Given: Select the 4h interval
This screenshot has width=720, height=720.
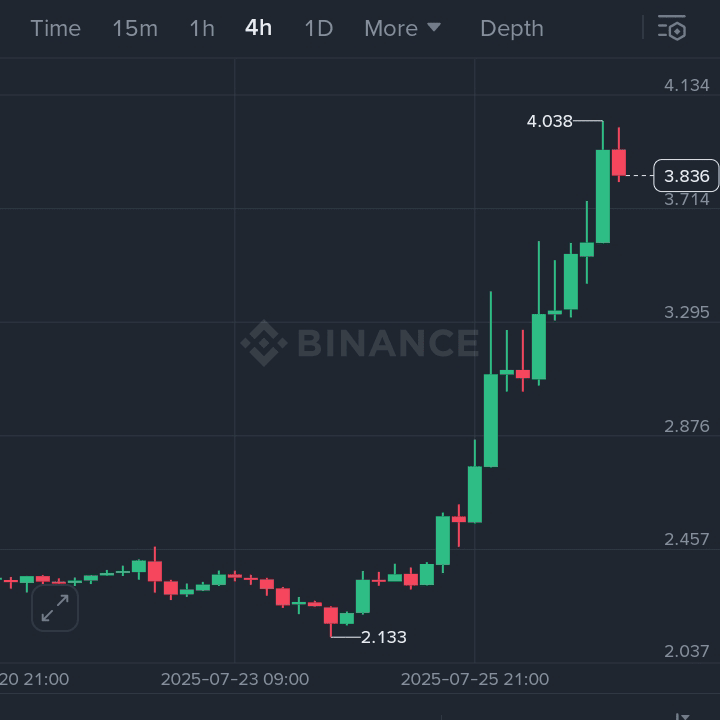Looking at the screenshot, I should 258,28.
